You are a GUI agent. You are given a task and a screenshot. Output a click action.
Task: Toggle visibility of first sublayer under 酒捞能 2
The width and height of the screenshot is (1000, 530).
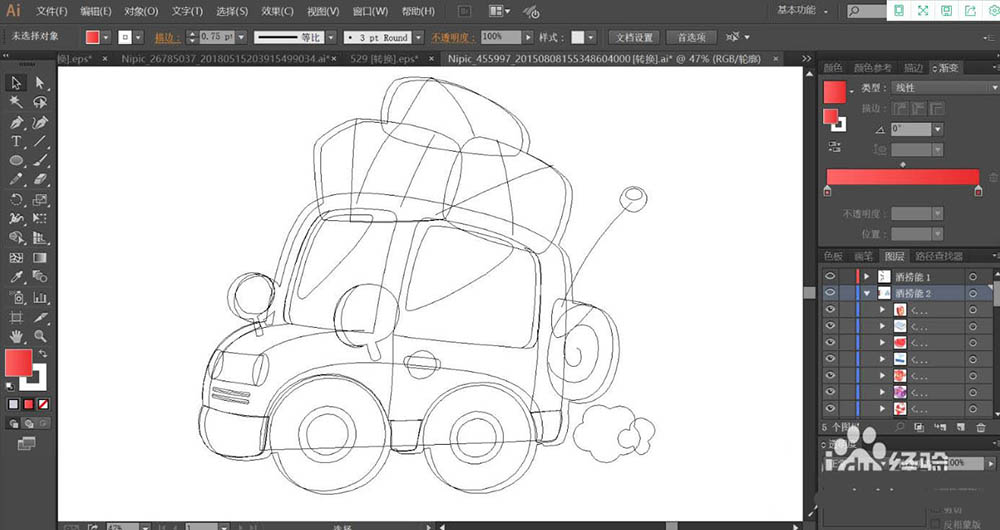(x=830, y=310)
